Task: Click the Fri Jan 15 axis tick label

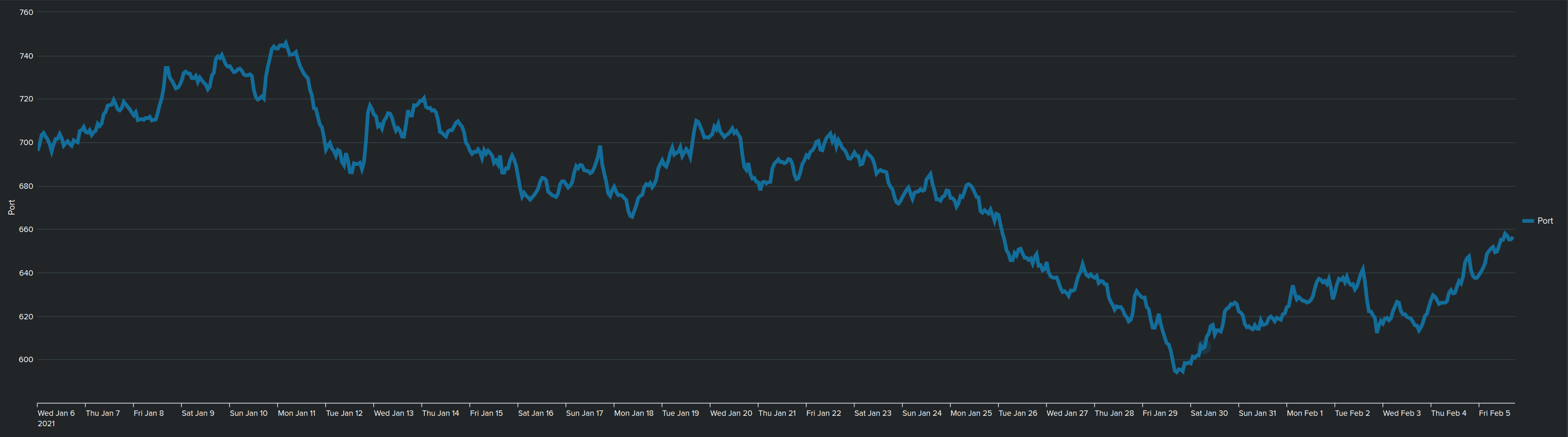Action: coord(486,413)
